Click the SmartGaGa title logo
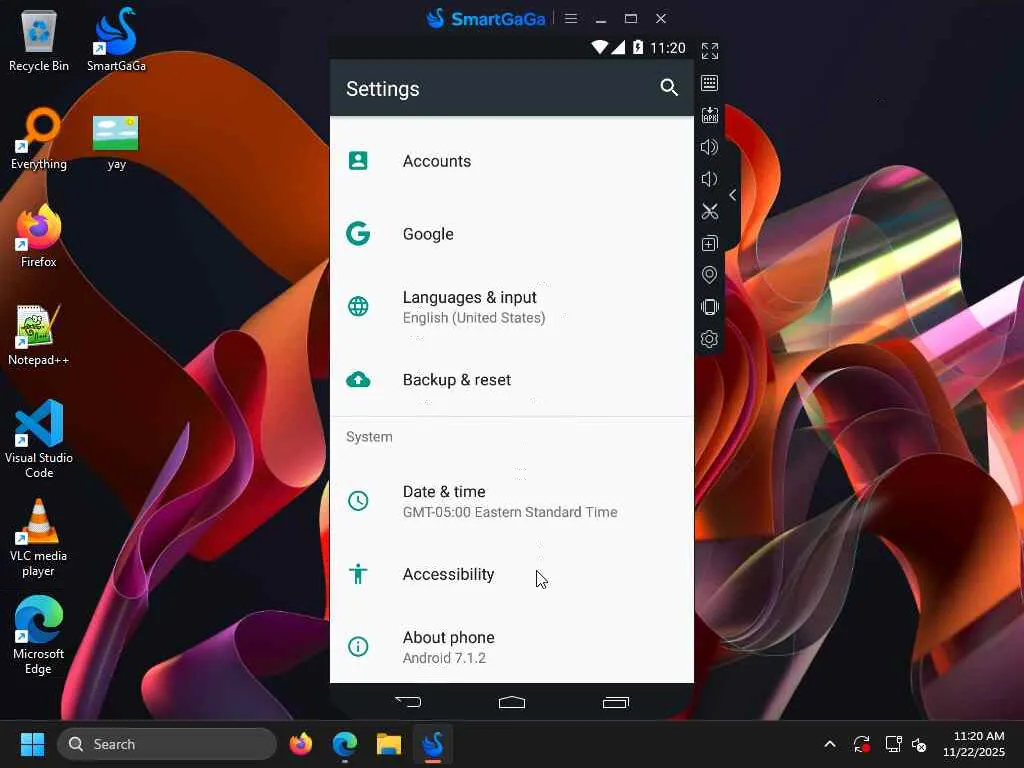Screen dimensions: 1024x768 [486, 18]
